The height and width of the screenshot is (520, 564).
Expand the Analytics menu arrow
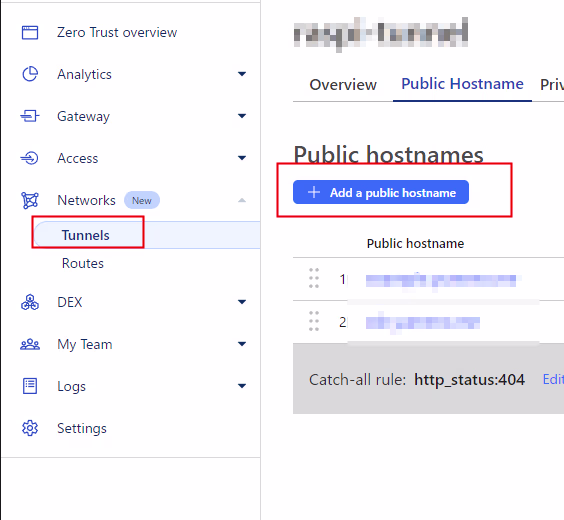(x=242, y=74)
